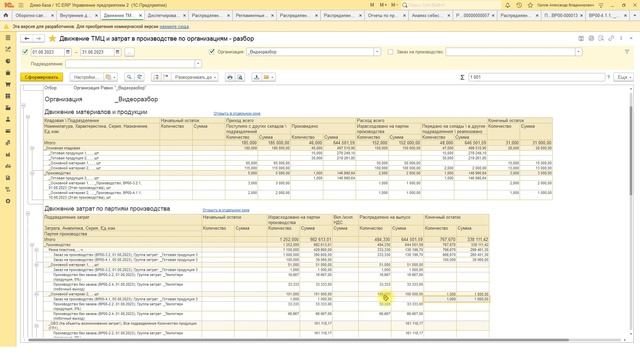Get link to this report icon
This screenshot has width=640, height=360.
[611, 38]
